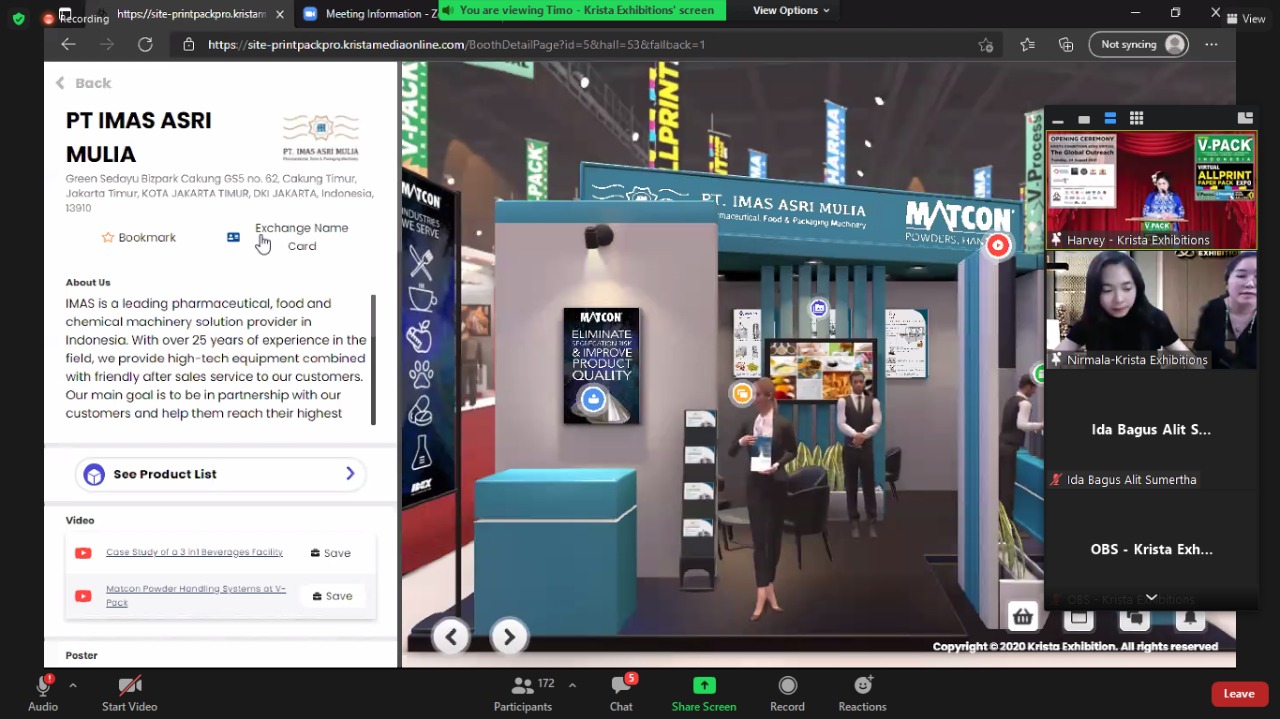Open video Case Study of 3 in 1 Beverages Facility
Screen dimensions: 1280x719
click(194, 552)
